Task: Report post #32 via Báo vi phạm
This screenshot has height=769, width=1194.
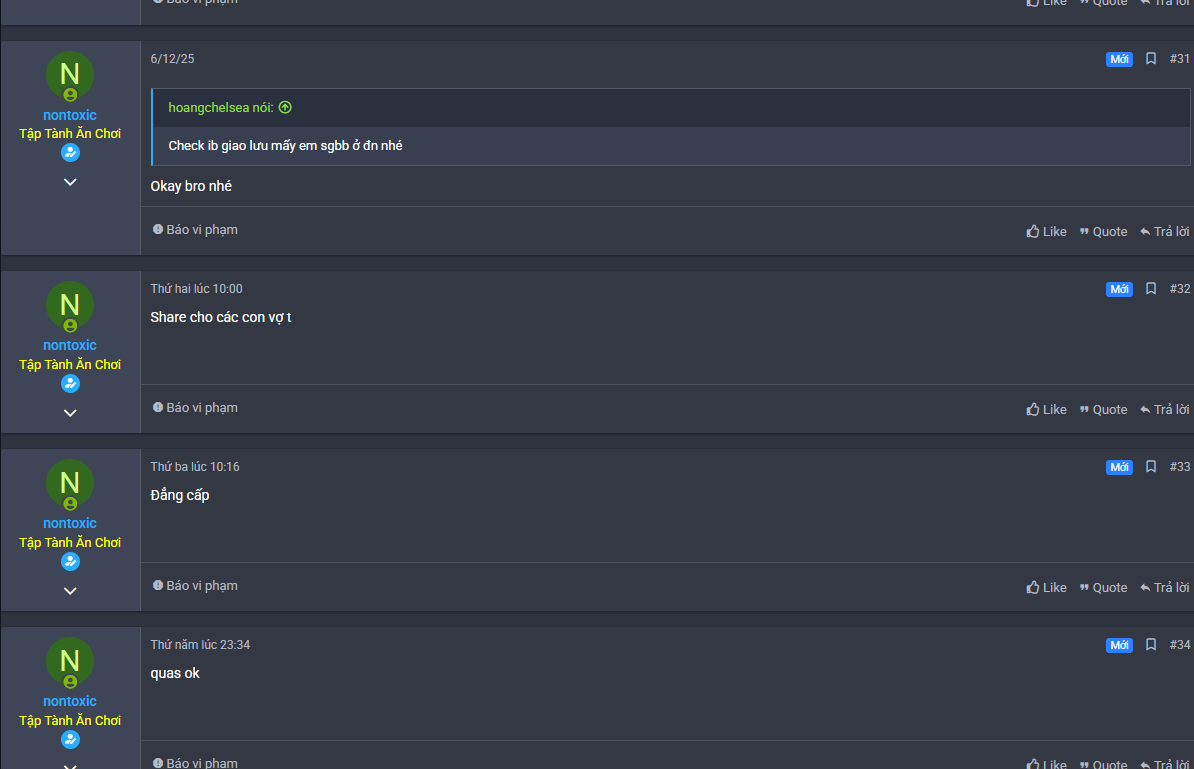Action: click(195, 408)
